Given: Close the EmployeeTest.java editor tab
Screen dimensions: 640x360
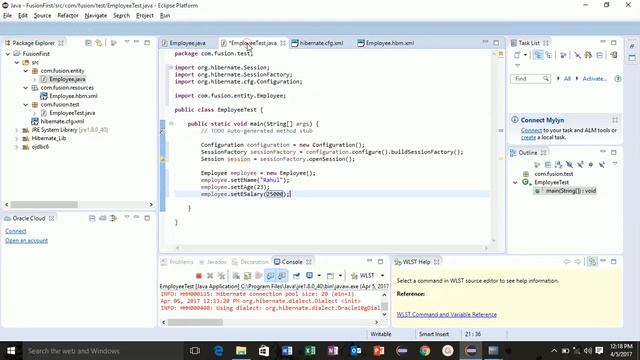Looking at the screenshot, I should click(x=283, y=43).
